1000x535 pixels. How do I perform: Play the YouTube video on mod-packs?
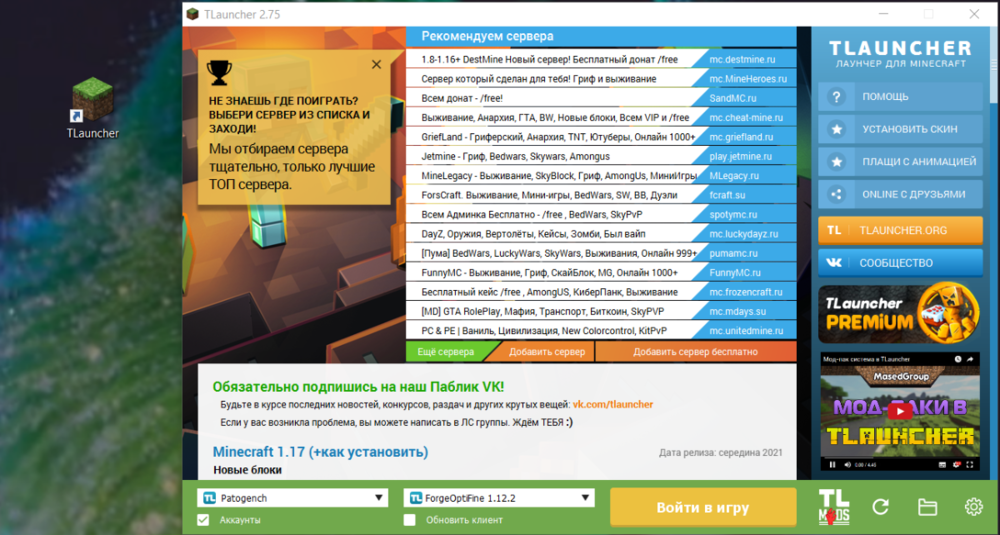tap(899, 411)
